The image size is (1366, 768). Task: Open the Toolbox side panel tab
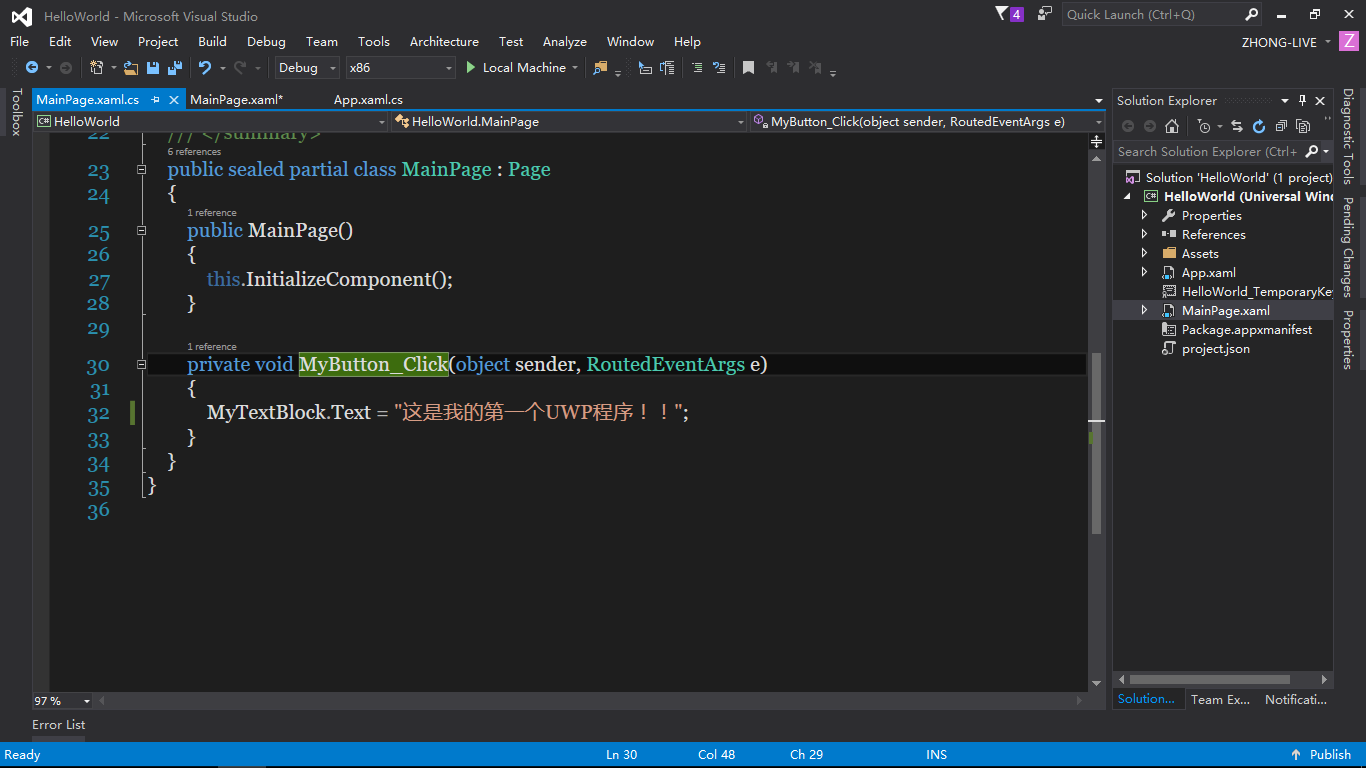pos(16,112)
